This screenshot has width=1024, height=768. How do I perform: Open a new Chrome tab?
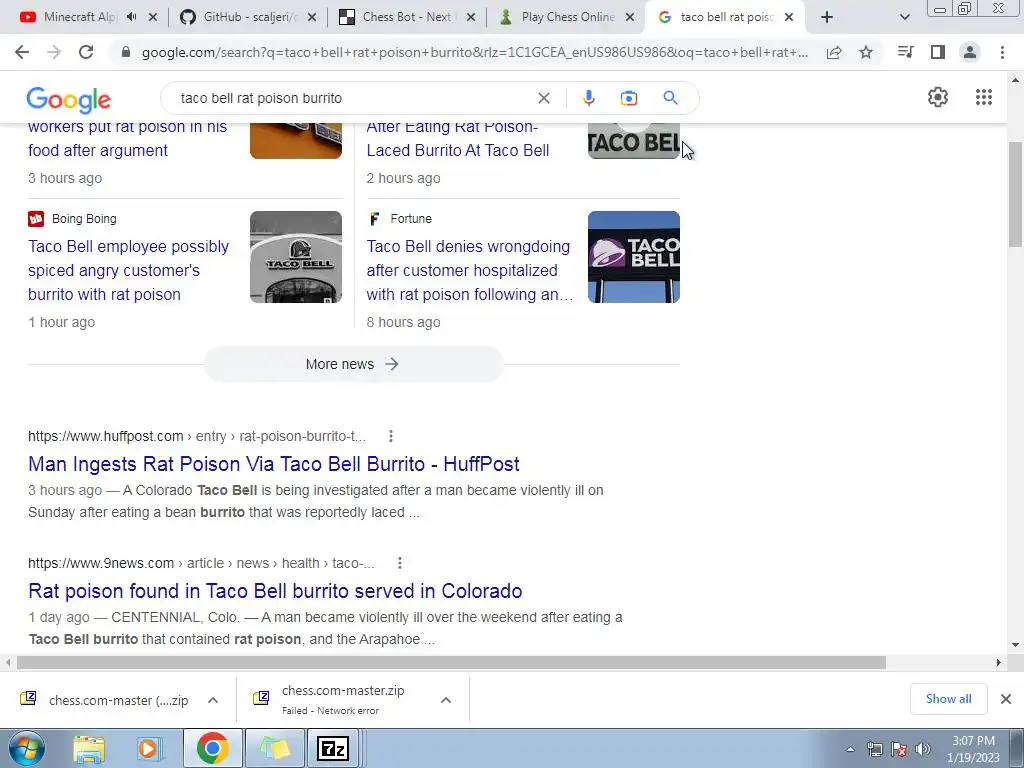tap(827, 17)
